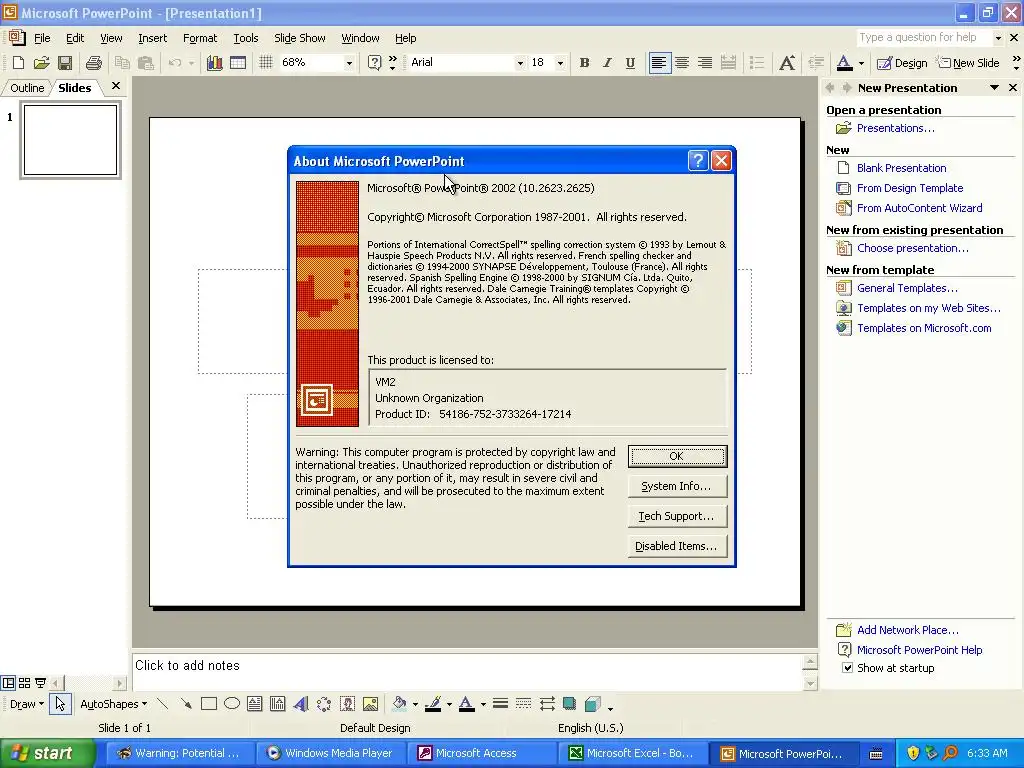The width and height of the screenshot is (1024, 768).
Task: Click the Insert Picture icon
Action: coord(370,704)
